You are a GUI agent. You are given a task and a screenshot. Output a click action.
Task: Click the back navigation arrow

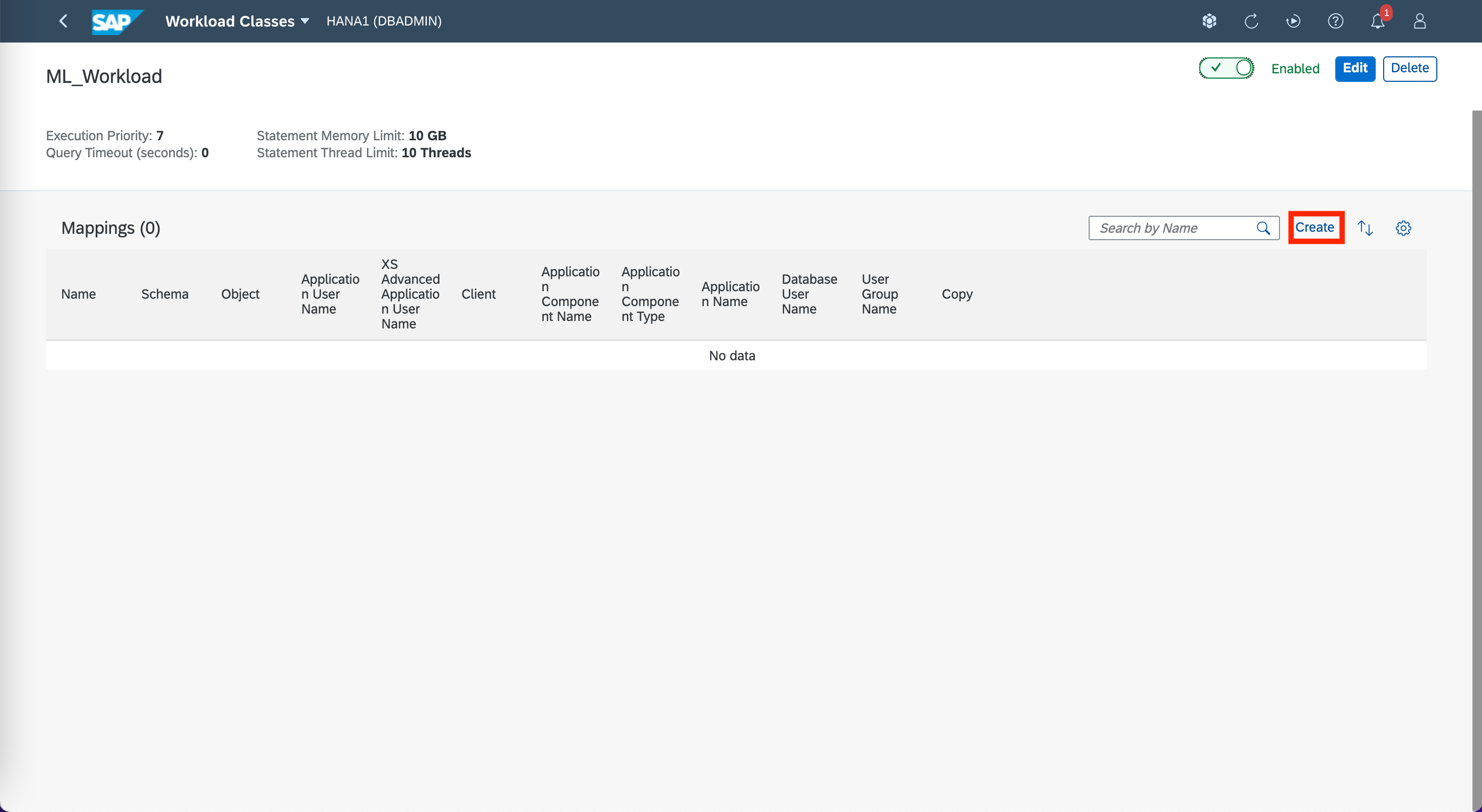(63, 21)
